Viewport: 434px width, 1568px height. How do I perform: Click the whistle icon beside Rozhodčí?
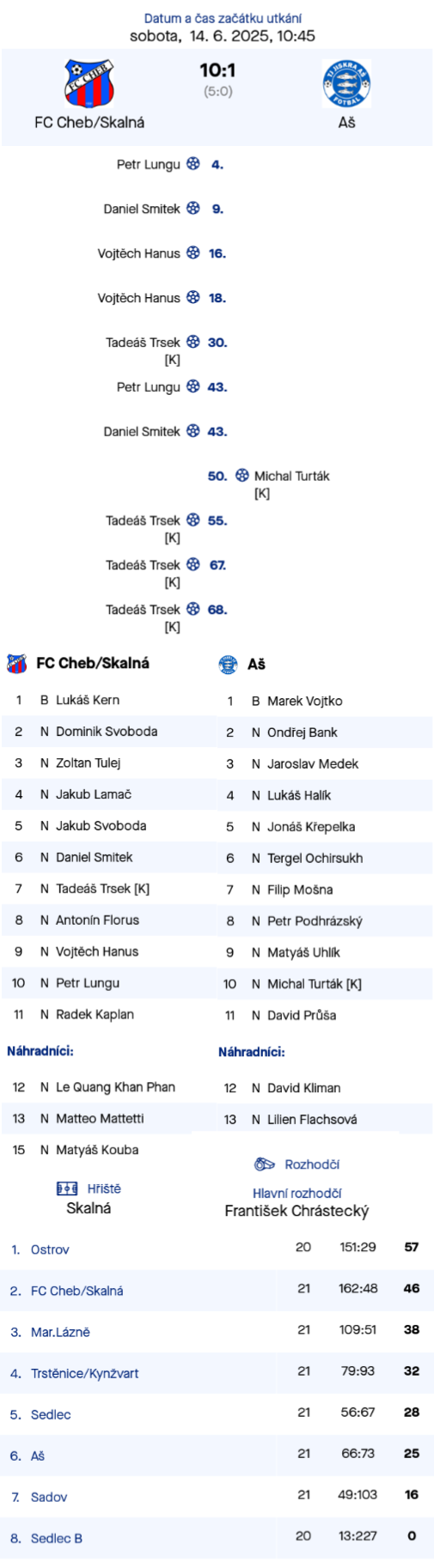[x=265, y=1164]
